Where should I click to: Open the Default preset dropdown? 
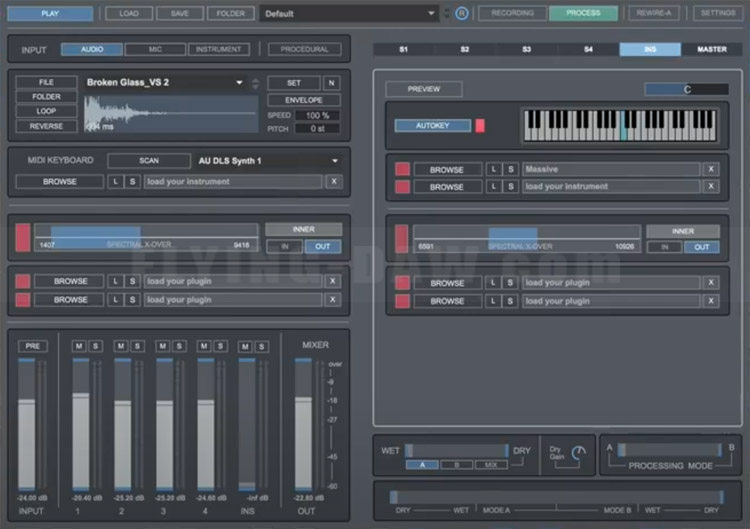(350, 13)
